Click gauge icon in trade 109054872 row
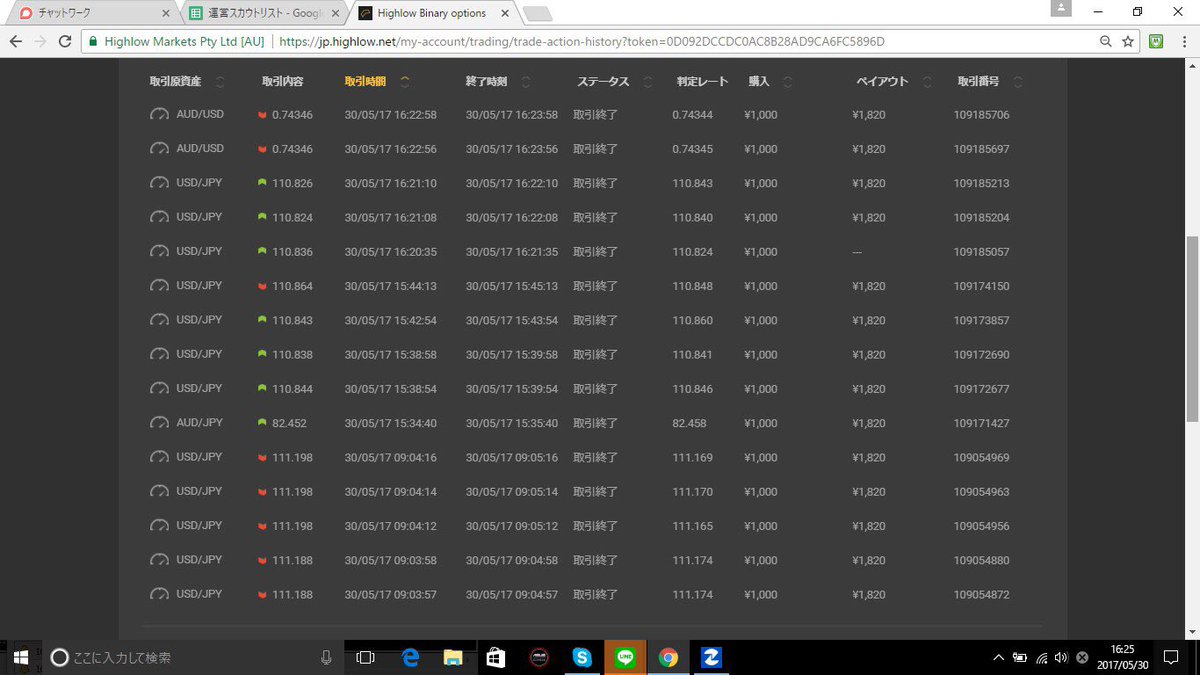The width and height of the screenshot is (1200, 675). (x=159, y=594)
